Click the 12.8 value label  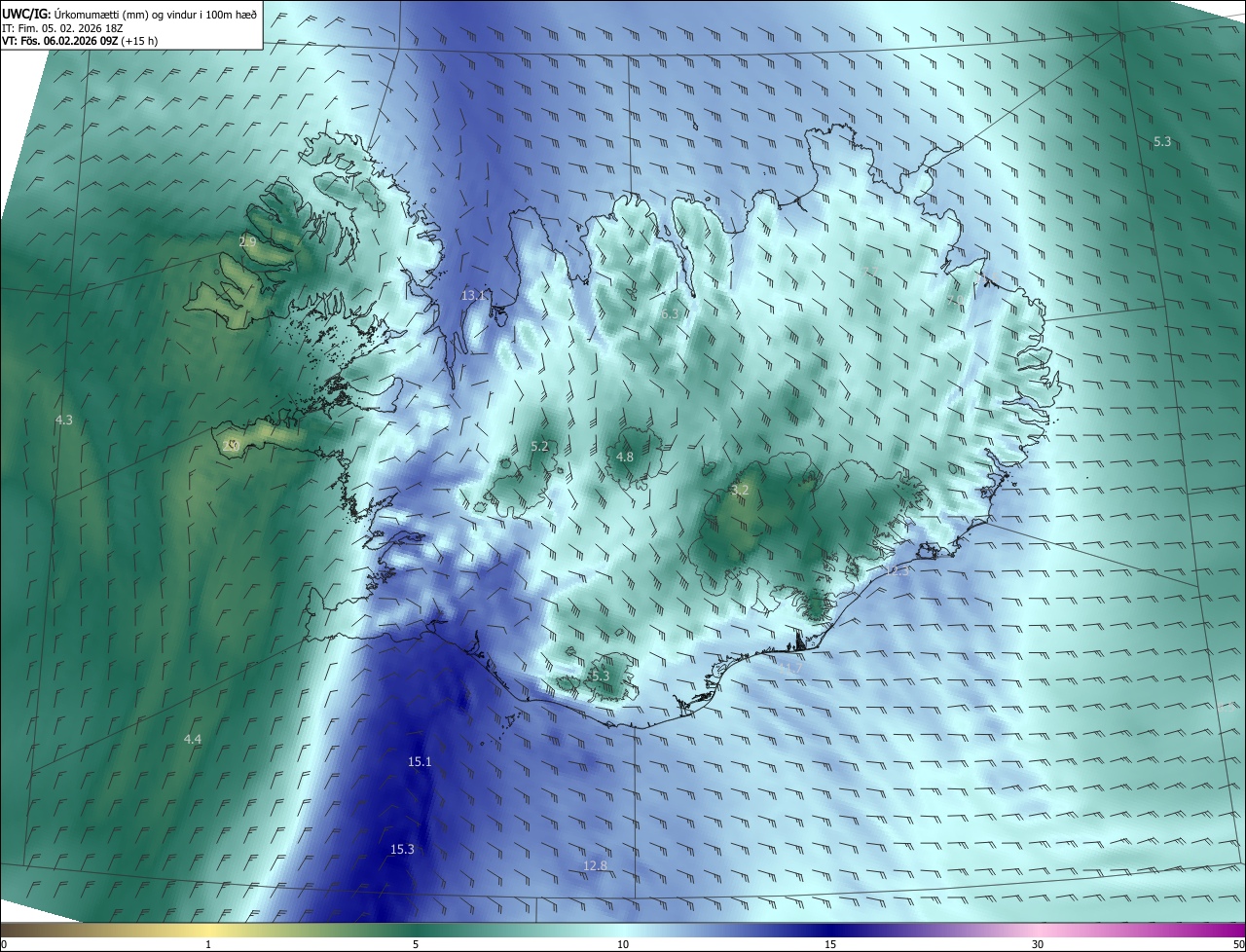595,866
